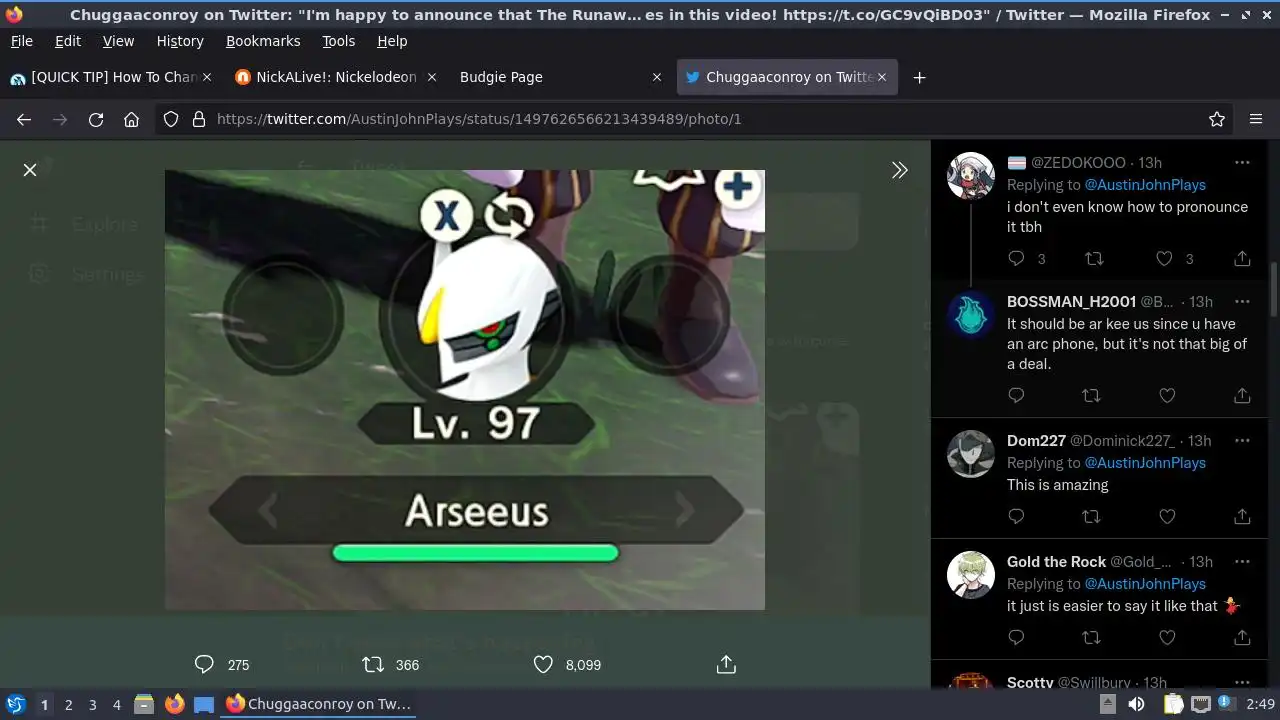Image resolution: width=1280 pixels, height=720 pixels.
Task: Reply to the photo tweet (275 comments)
Action: tap(204, 664)
